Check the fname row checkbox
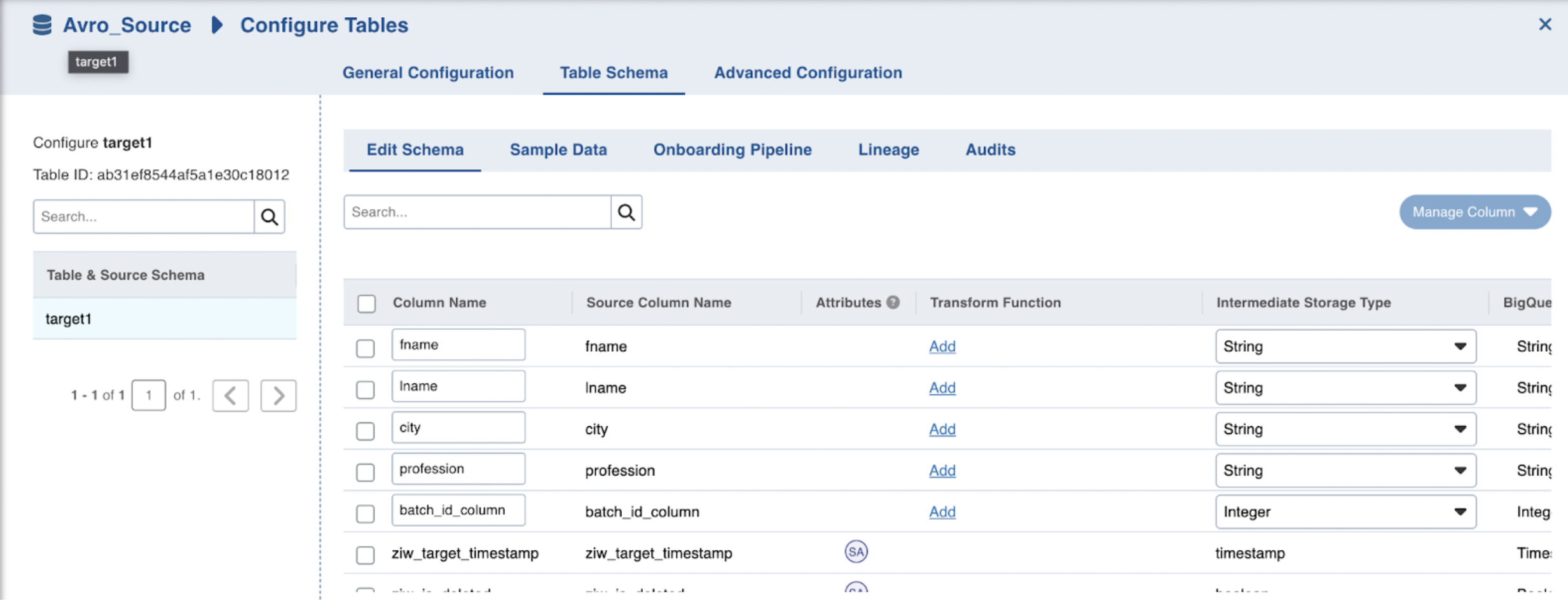The height and width of the screenshot is (603, 1568). [x=365, y=348]
